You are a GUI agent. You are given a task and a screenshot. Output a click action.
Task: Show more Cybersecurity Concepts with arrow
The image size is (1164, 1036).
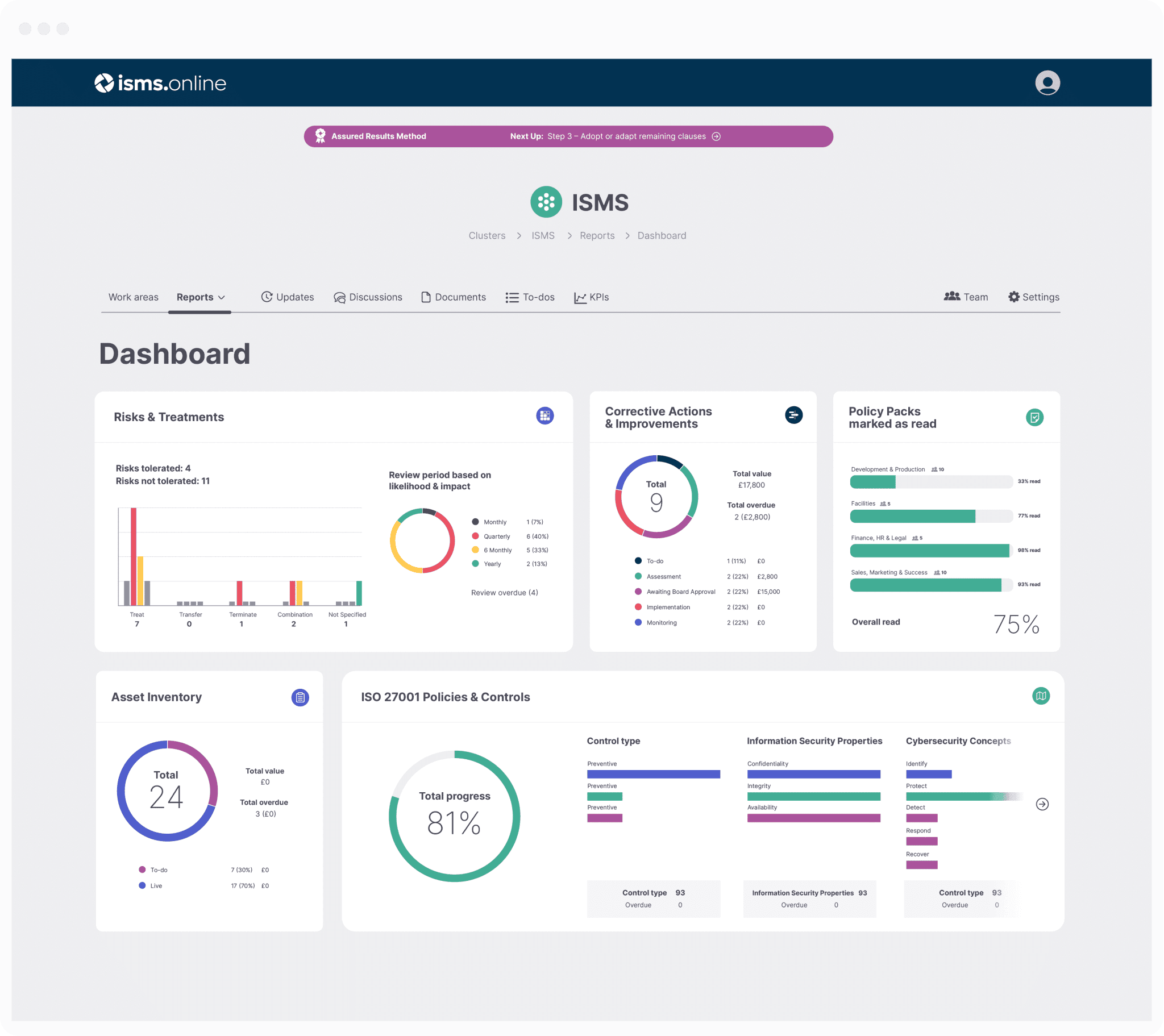pos(1042,804)
